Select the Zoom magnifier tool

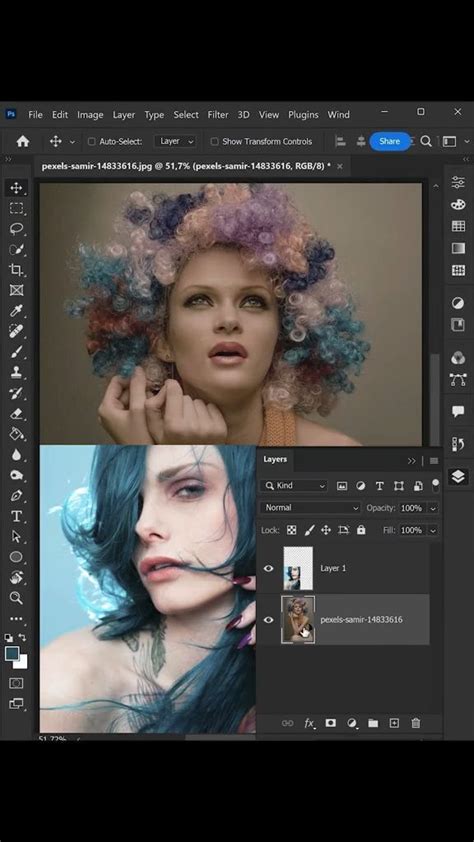coord(16,598)
